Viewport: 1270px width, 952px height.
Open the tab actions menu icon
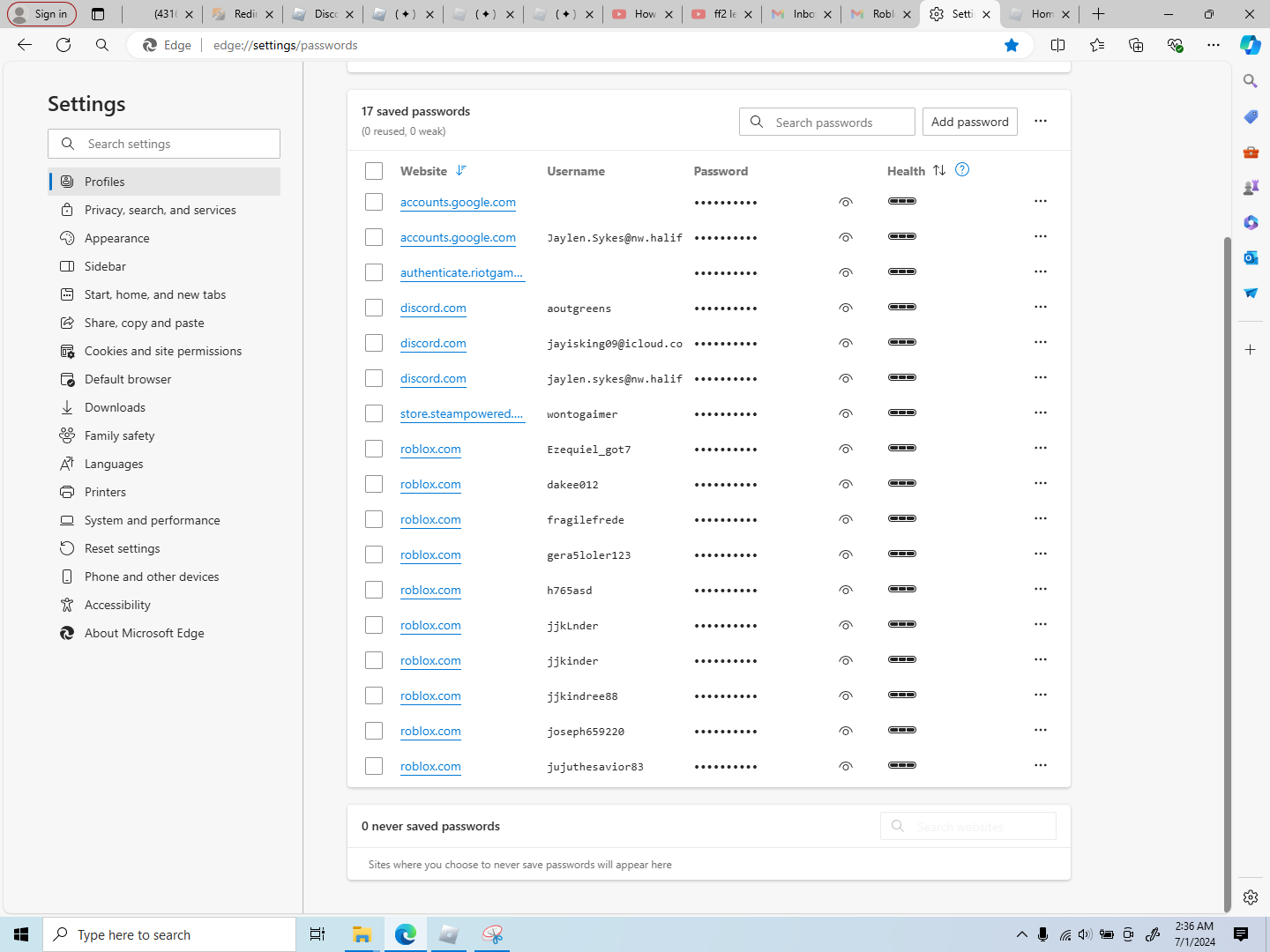tap(98, 14)
